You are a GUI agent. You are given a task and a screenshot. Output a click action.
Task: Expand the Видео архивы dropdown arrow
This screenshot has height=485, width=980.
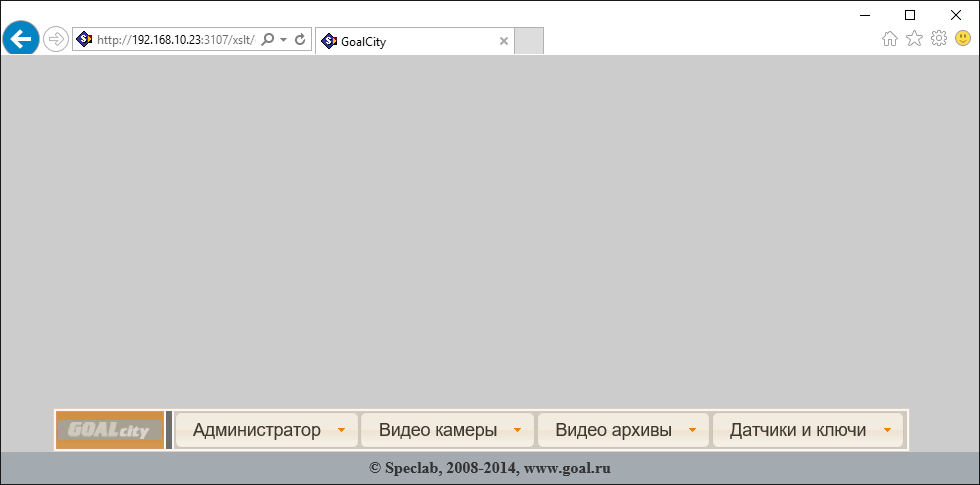coord(692,430)
